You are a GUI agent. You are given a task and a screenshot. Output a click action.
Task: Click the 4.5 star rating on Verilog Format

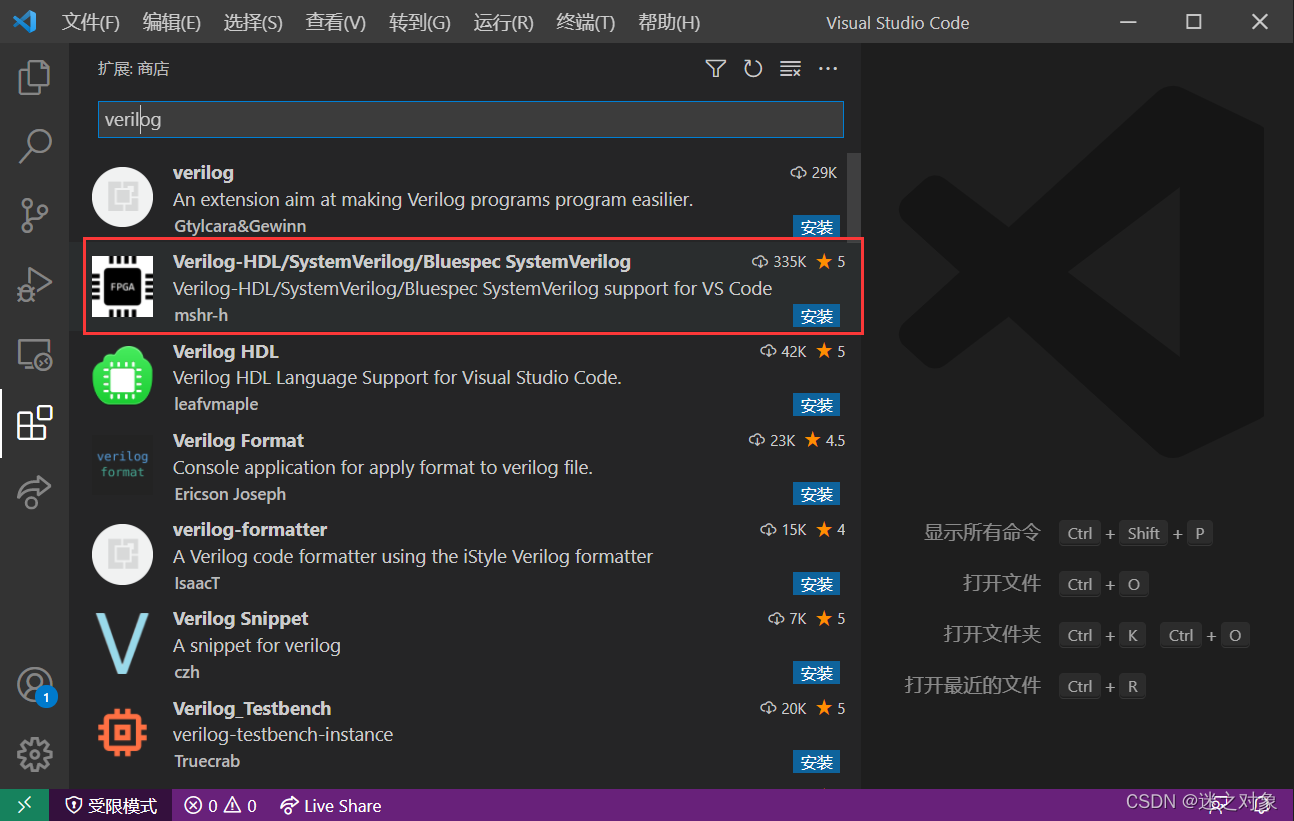coord(825,441)
